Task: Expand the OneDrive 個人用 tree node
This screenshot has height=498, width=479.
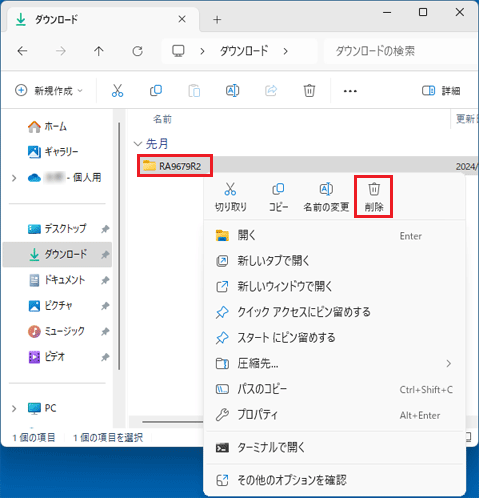Action: pyautogui.click(x=14, y=178)
